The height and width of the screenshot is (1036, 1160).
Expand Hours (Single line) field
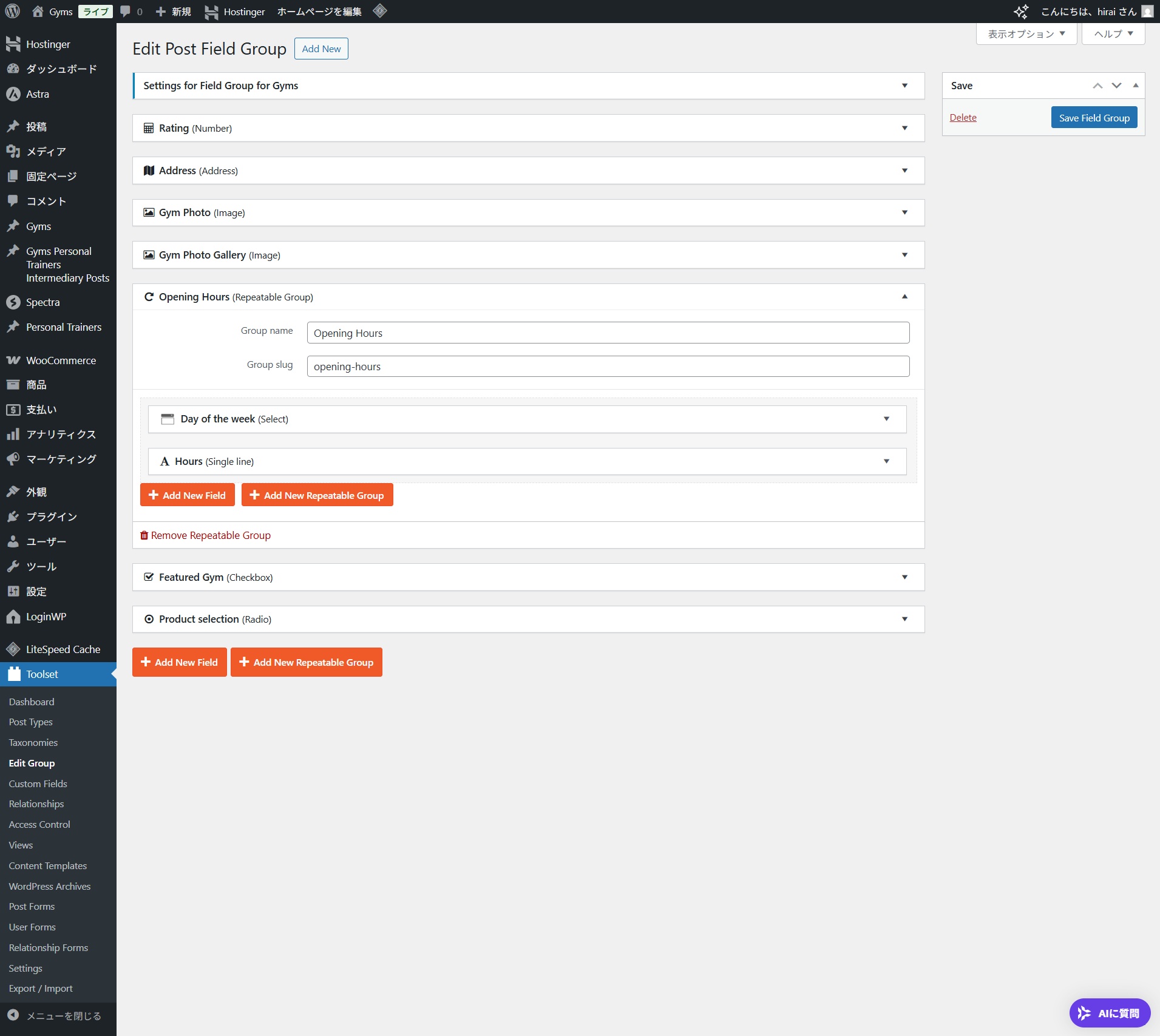point(886,461)
